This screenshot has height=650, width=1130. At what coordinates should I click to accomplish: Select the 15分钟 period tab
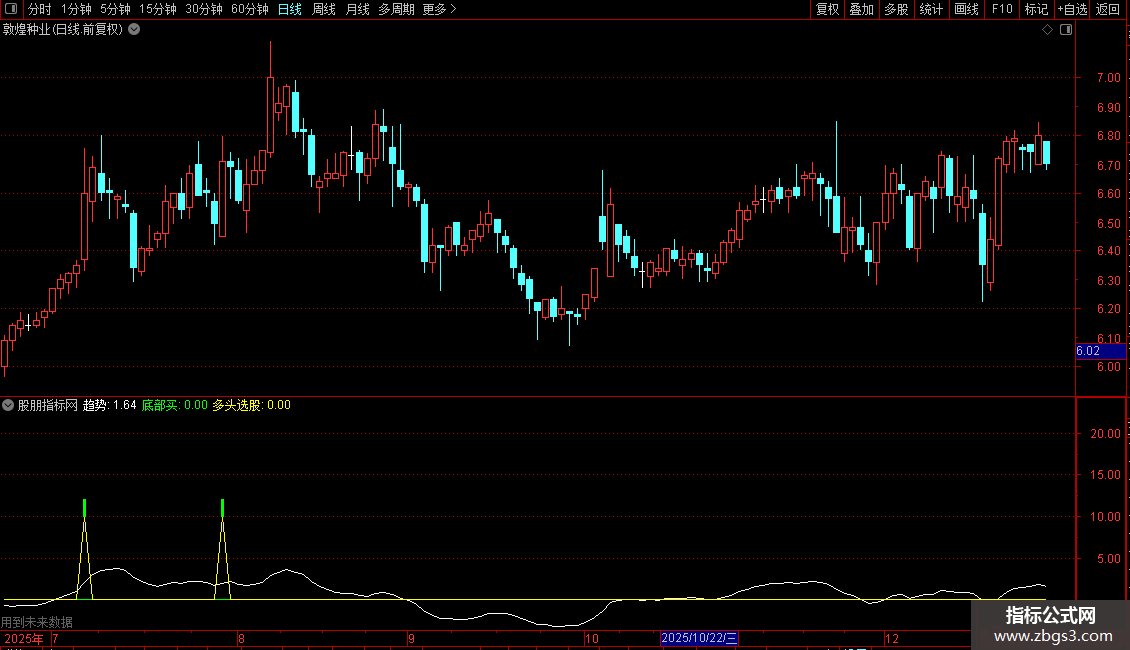pyautogui.click(x=157, y=9)
